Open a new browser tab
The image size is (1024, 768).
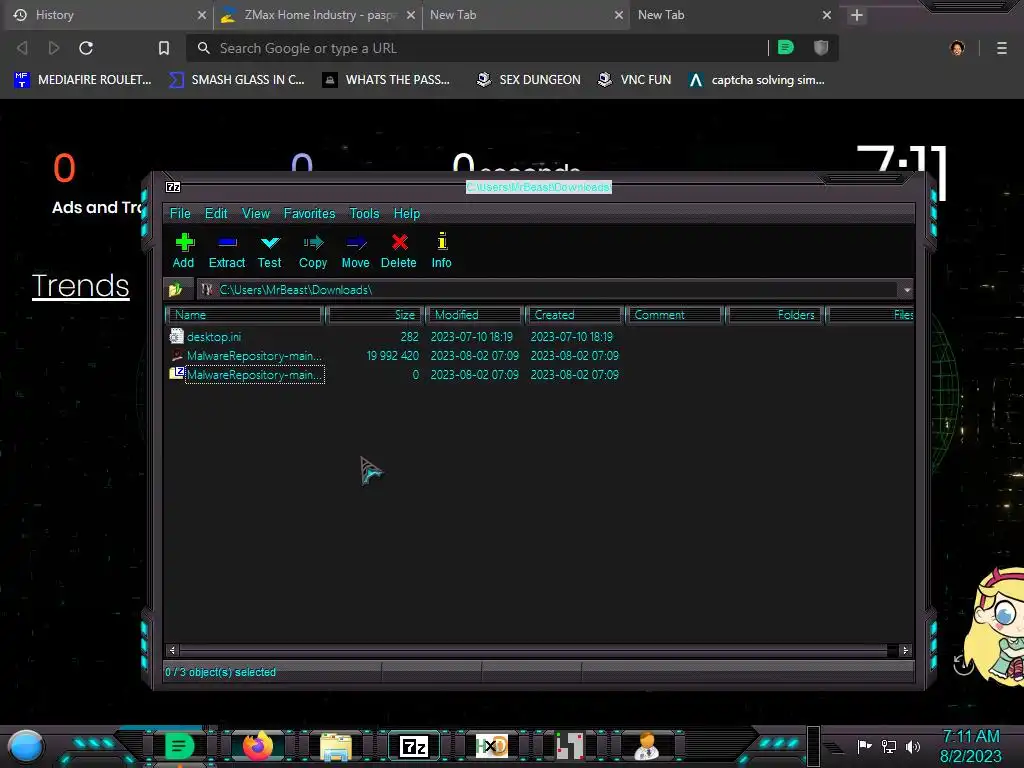tap(857, 15)
